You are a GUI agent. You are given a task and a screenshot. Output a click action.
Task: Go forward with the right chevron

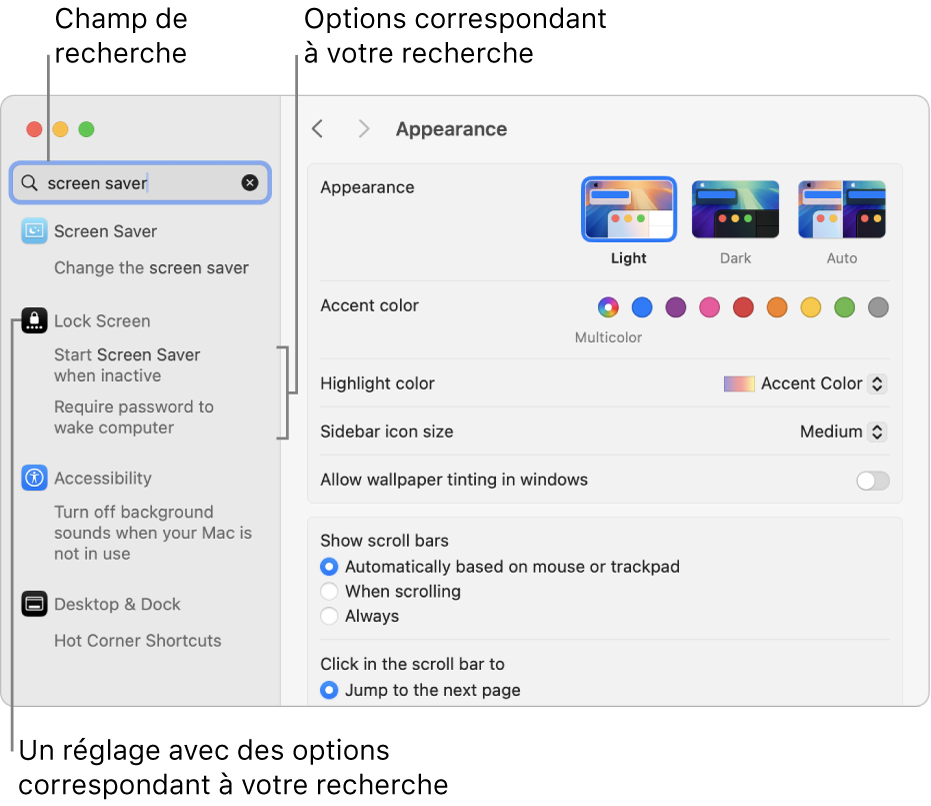pos(364,129)
